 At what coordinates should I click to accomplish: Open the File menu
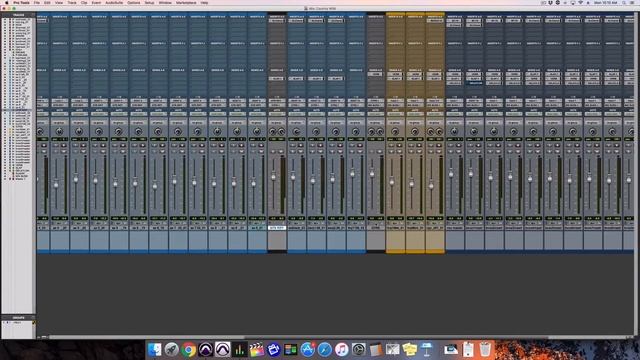click(37, 2)
